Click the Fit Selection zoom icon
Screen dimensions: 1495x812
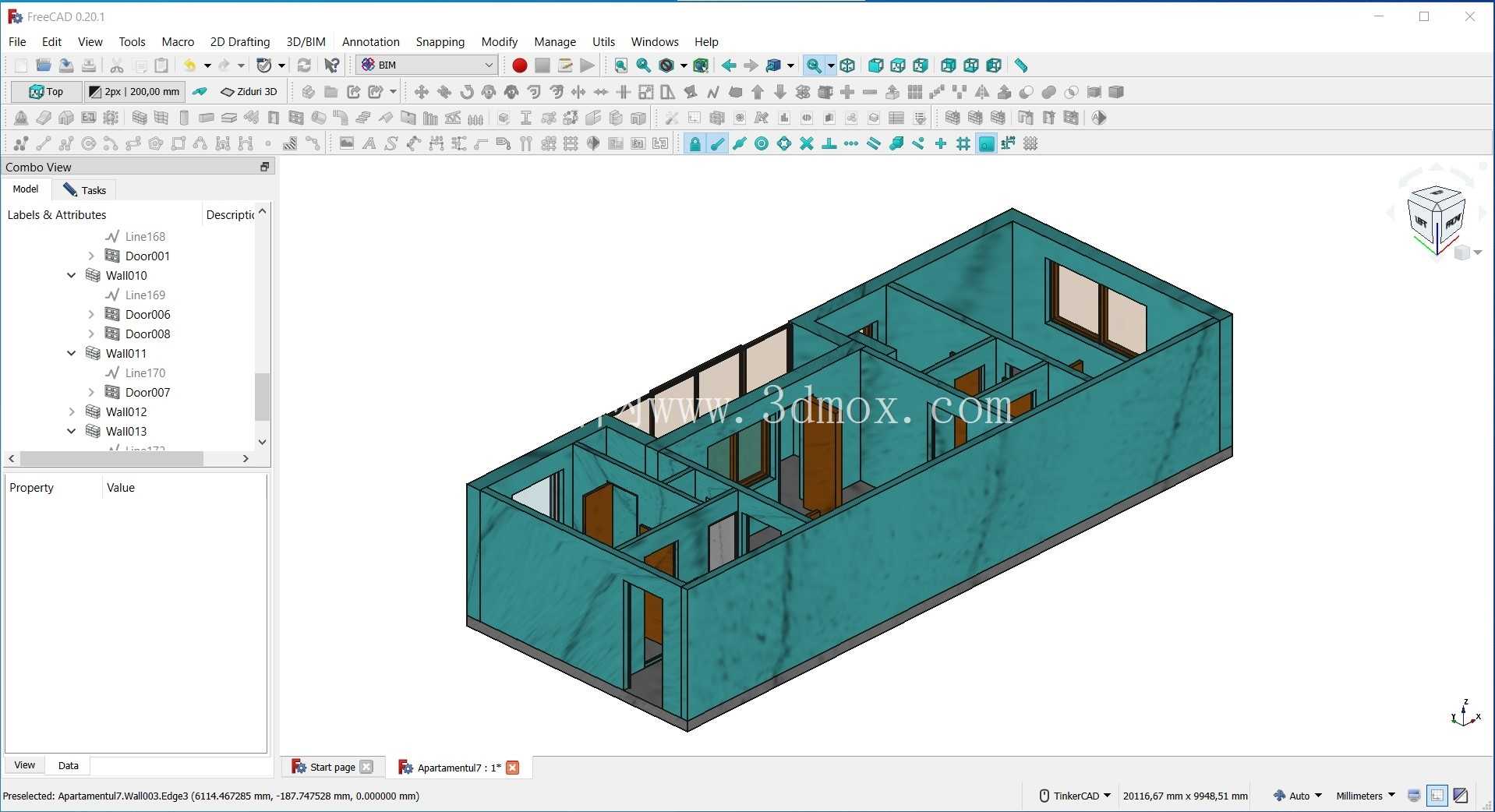click(643, 65)
